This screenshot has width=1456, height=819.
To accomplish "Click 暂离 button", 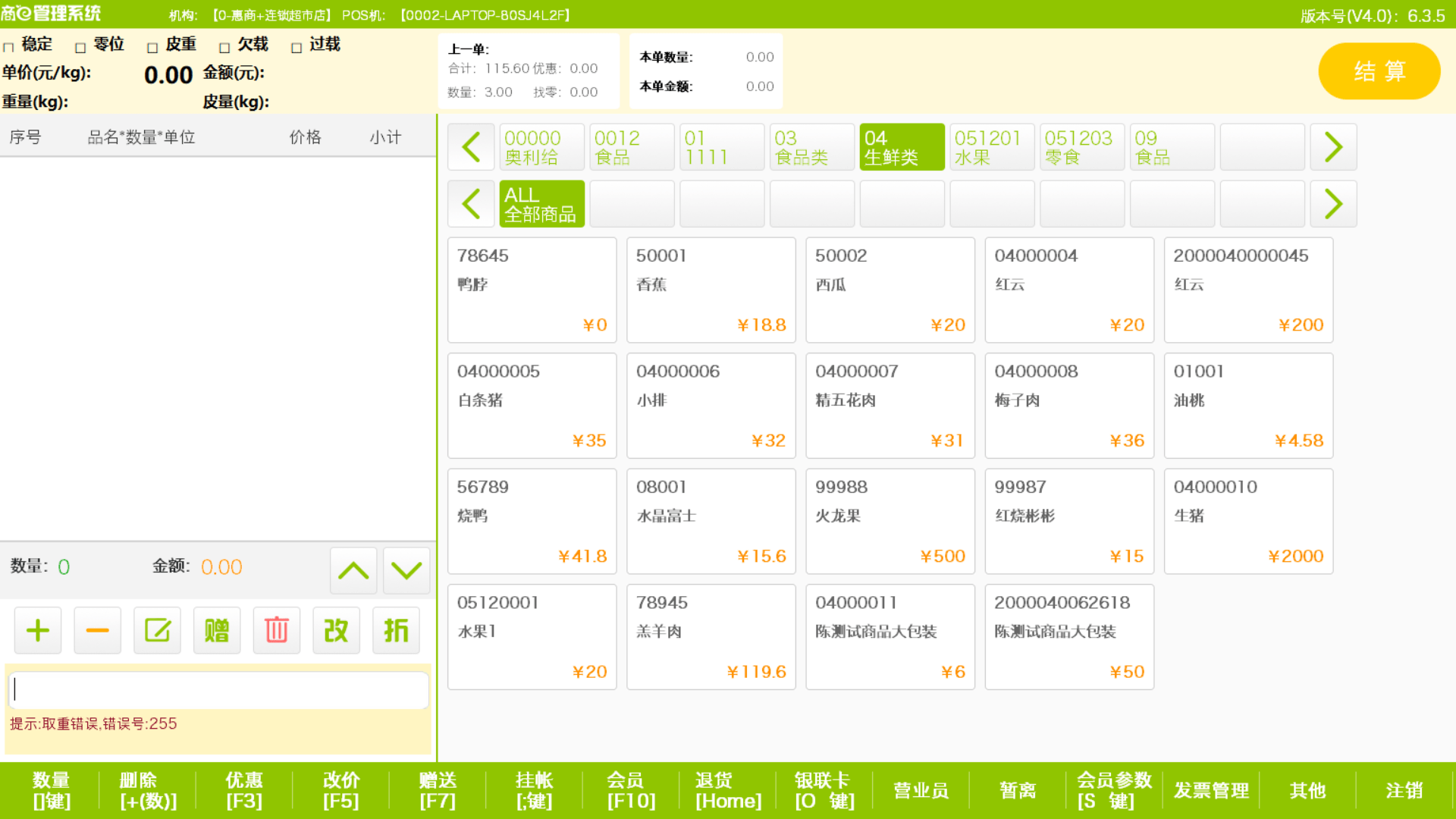I will click(x=1018, y=790).
